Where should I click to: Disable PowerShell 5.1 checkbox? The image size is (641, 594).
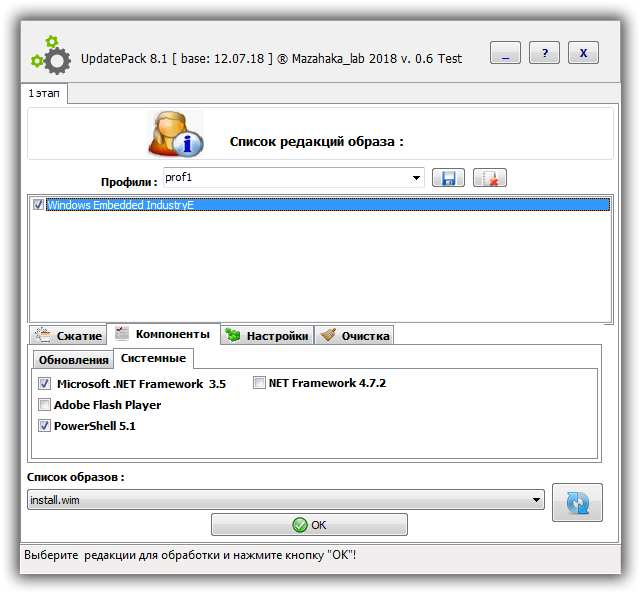coord(44,426)
